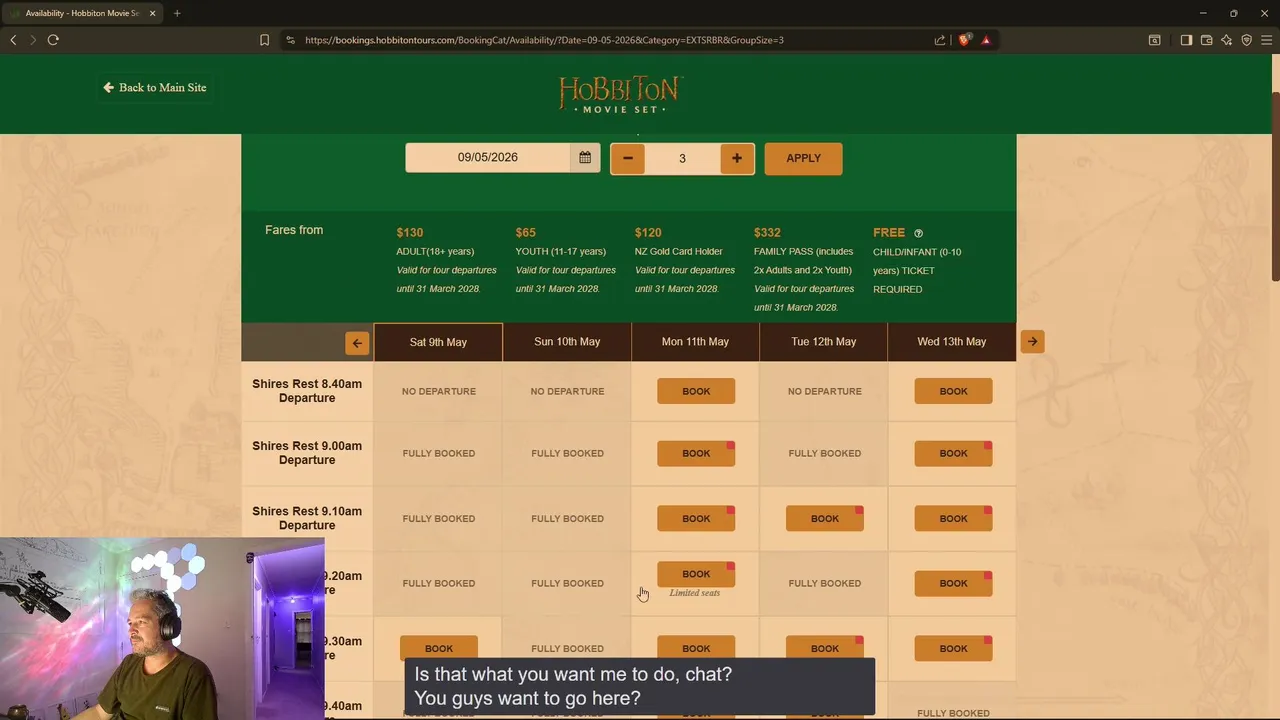Click $332 FAMILY PASS fare text

[804, 270]
